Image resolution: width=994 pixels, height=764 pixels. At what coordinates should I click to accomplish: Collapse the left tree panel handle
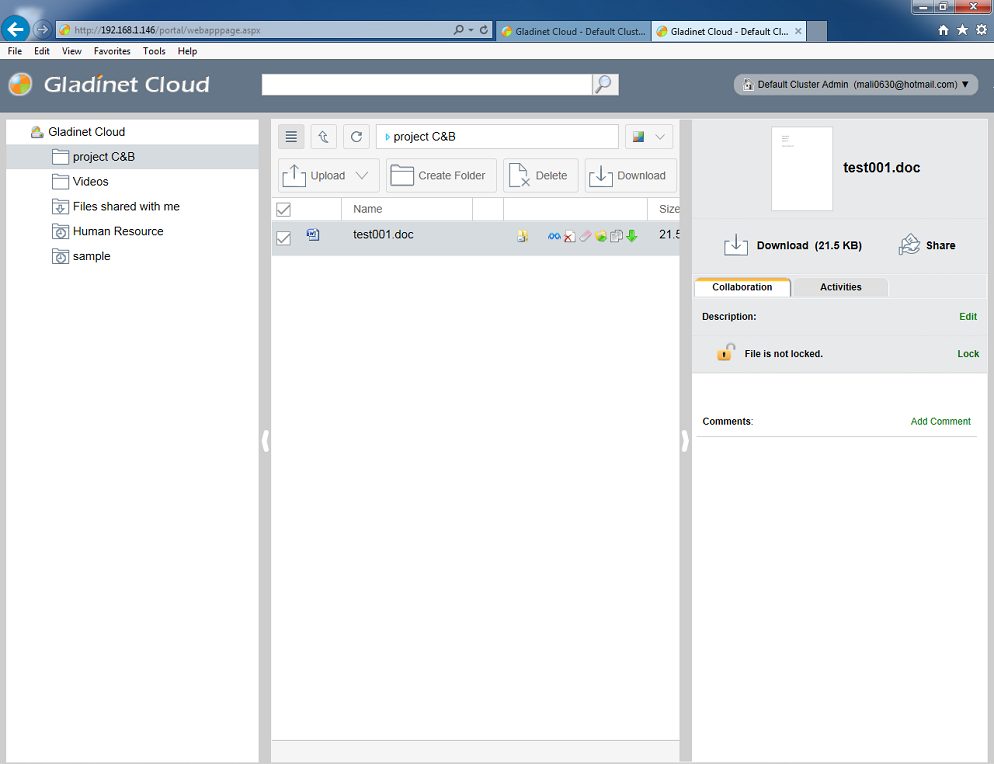click(x=265, y=441)
